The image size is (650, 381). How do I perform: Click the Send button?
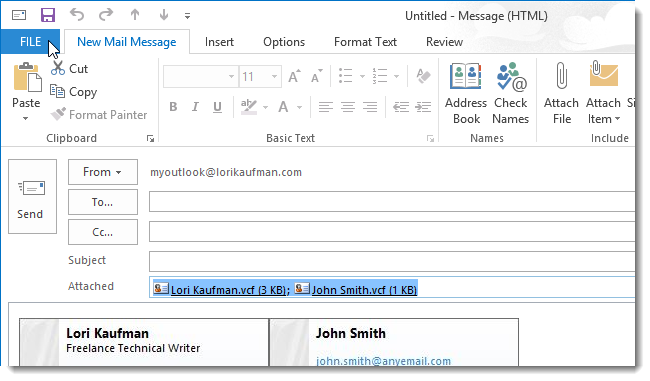tap(32, 197)
